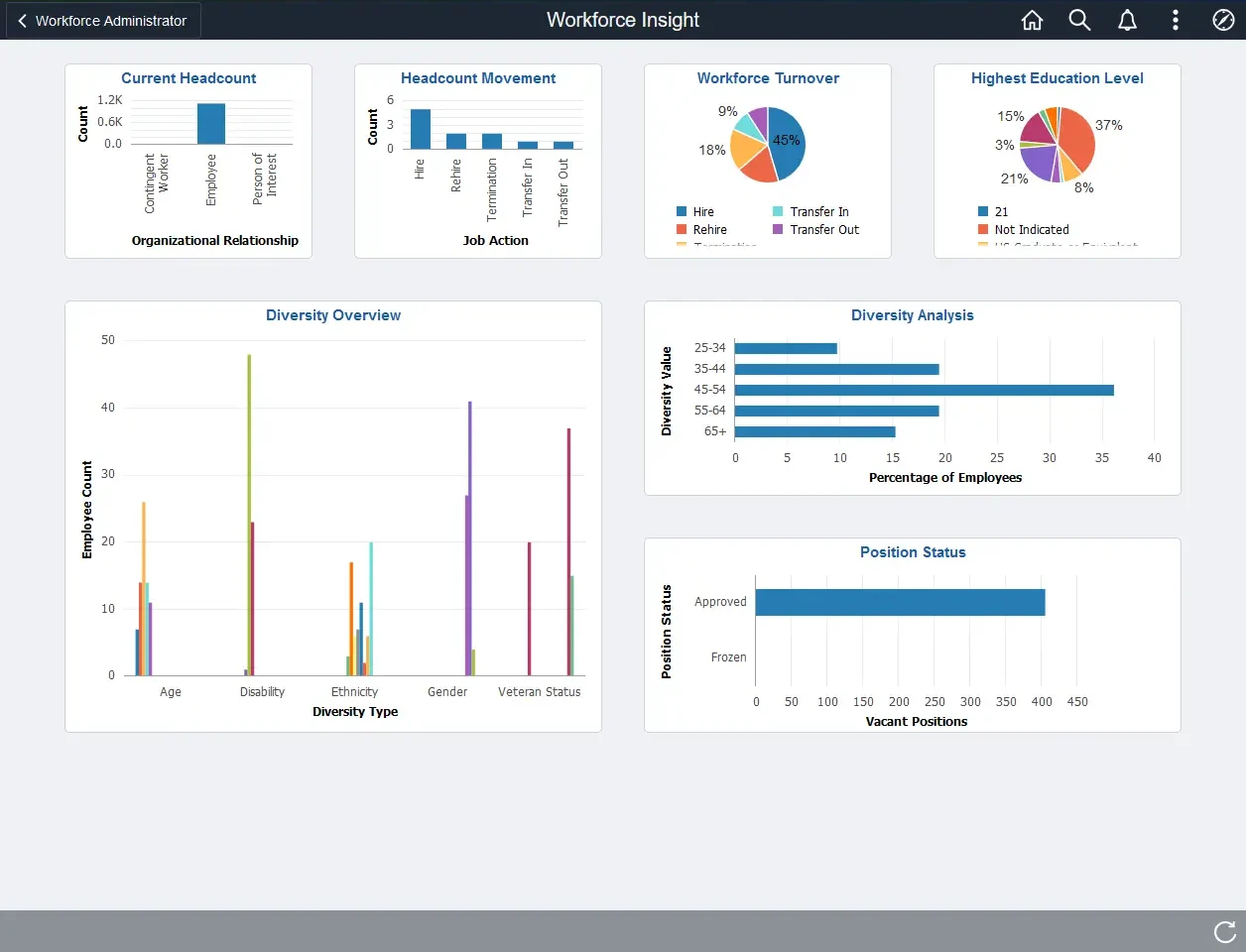Click the 'Vacant Positions' axis title

[917, 722]
